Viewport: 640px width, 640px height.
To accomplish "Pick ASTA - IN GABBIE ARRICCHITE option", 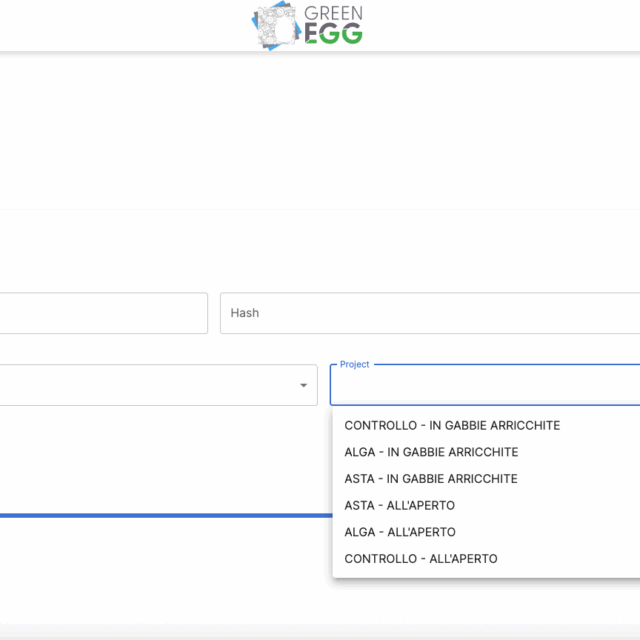I will point(431,479).
